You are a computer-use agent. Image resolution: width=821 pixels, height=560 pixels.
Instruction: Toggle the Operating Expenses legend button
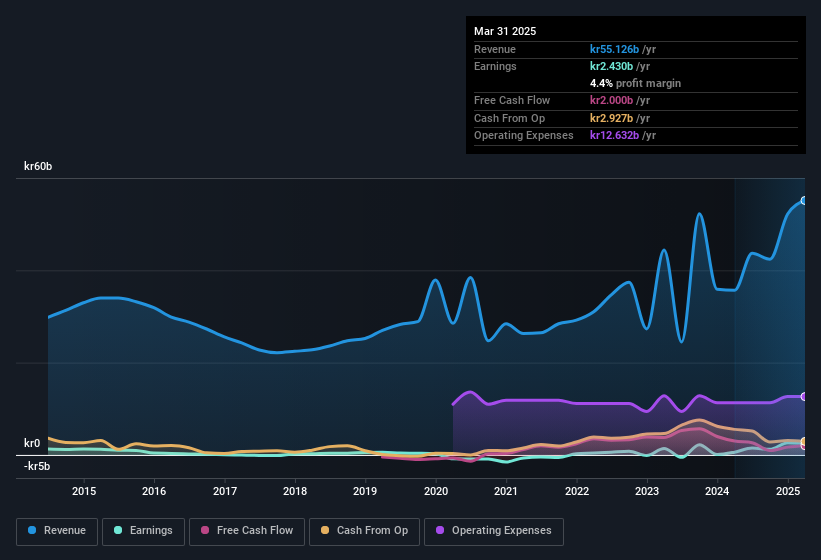tap(494, 531)
